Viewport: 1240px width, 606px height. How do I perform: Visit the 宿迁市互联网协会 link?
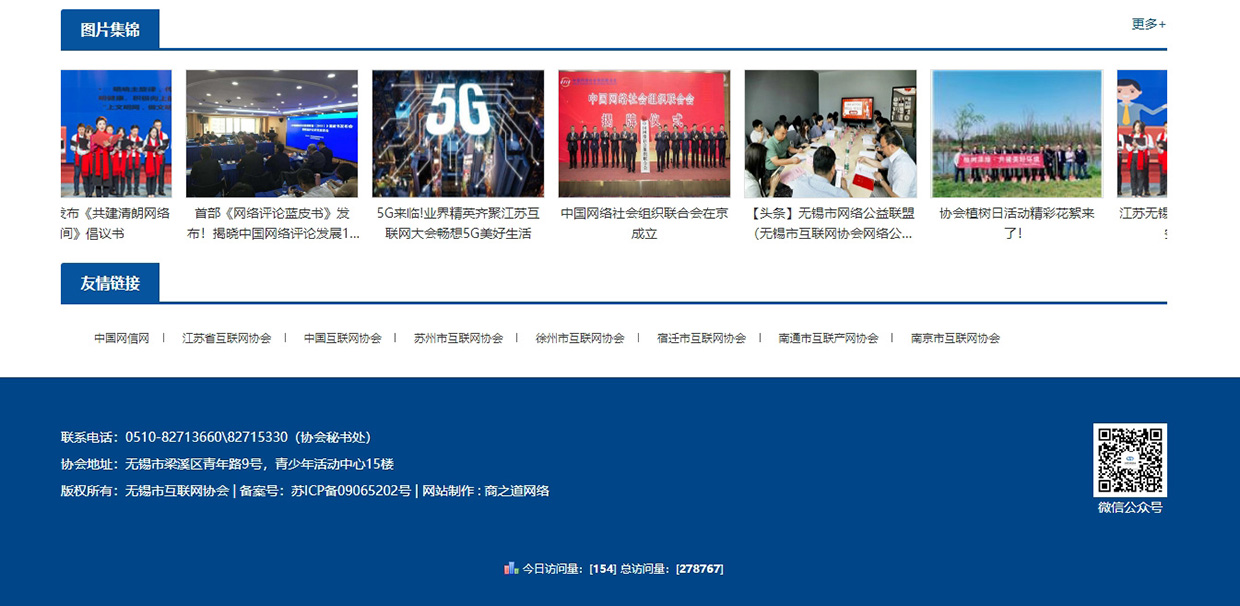coord(701,338)
